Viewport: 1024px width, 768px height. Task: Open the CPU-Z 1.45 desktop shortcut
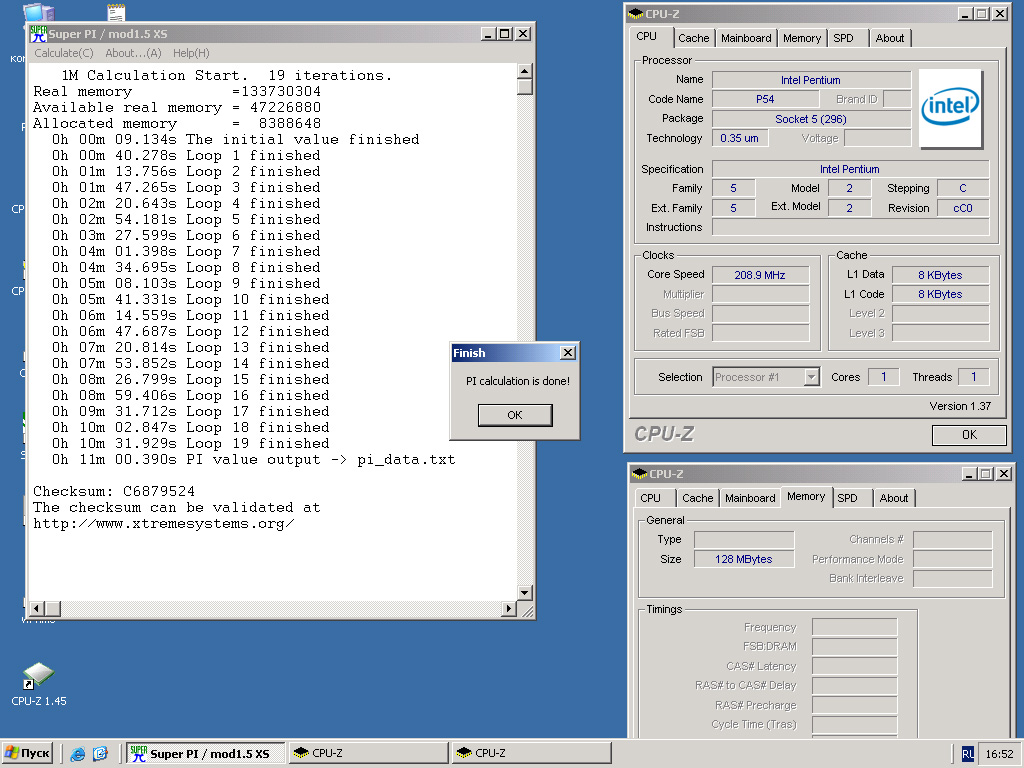pos(39,684)
